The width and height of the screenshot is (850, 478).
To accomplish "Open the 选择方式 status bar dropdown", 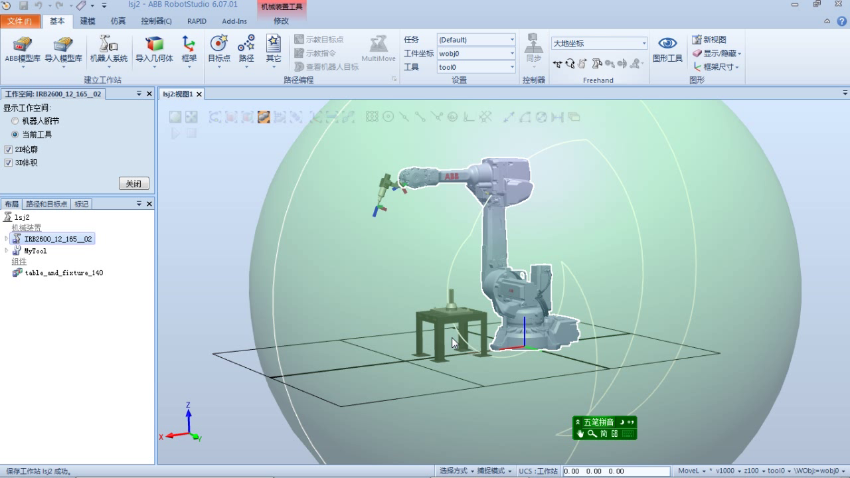I will pos(456,471).
